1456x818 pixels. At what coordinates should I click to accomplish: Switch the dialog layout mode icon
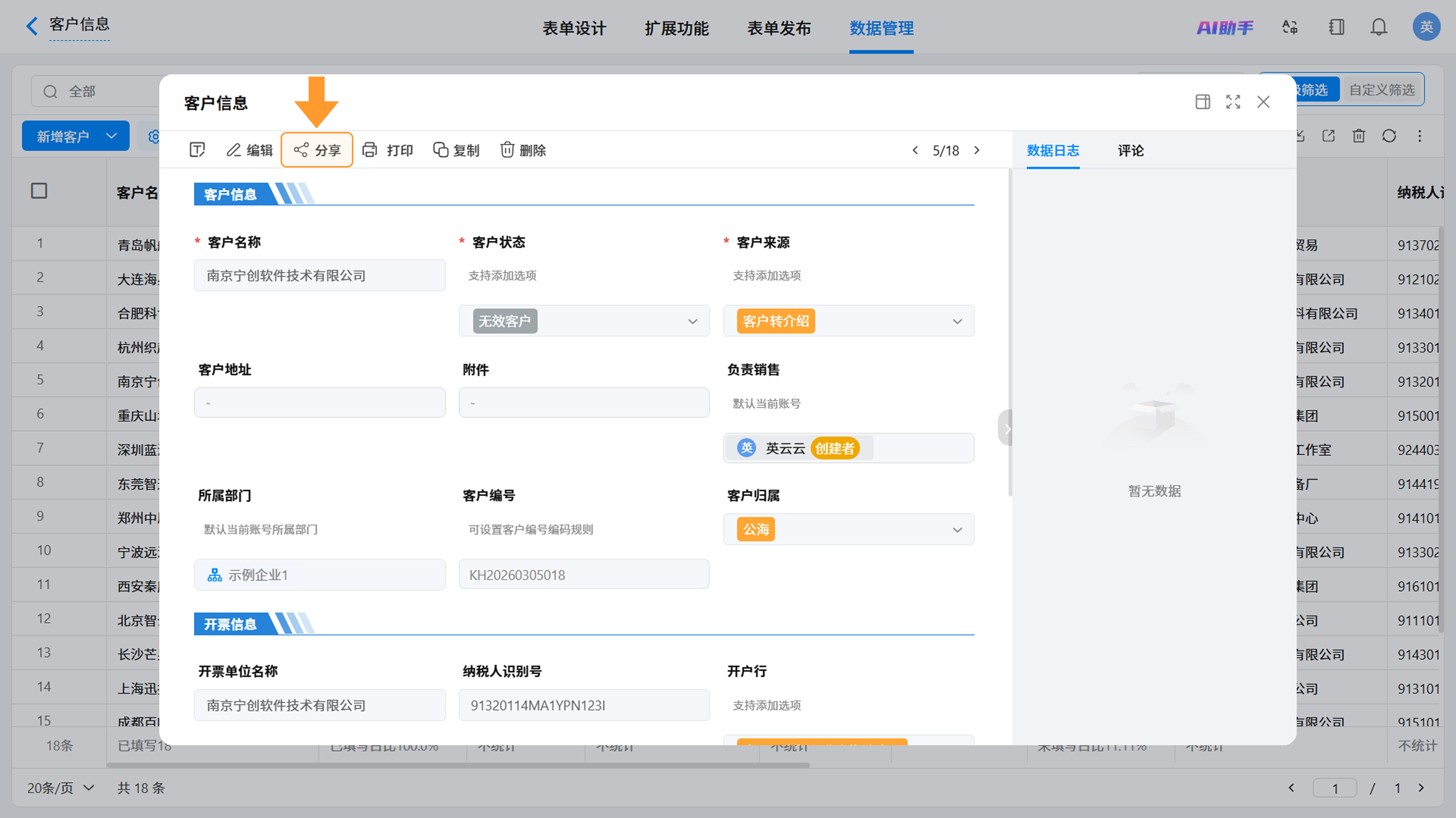tap(1203, 102)
